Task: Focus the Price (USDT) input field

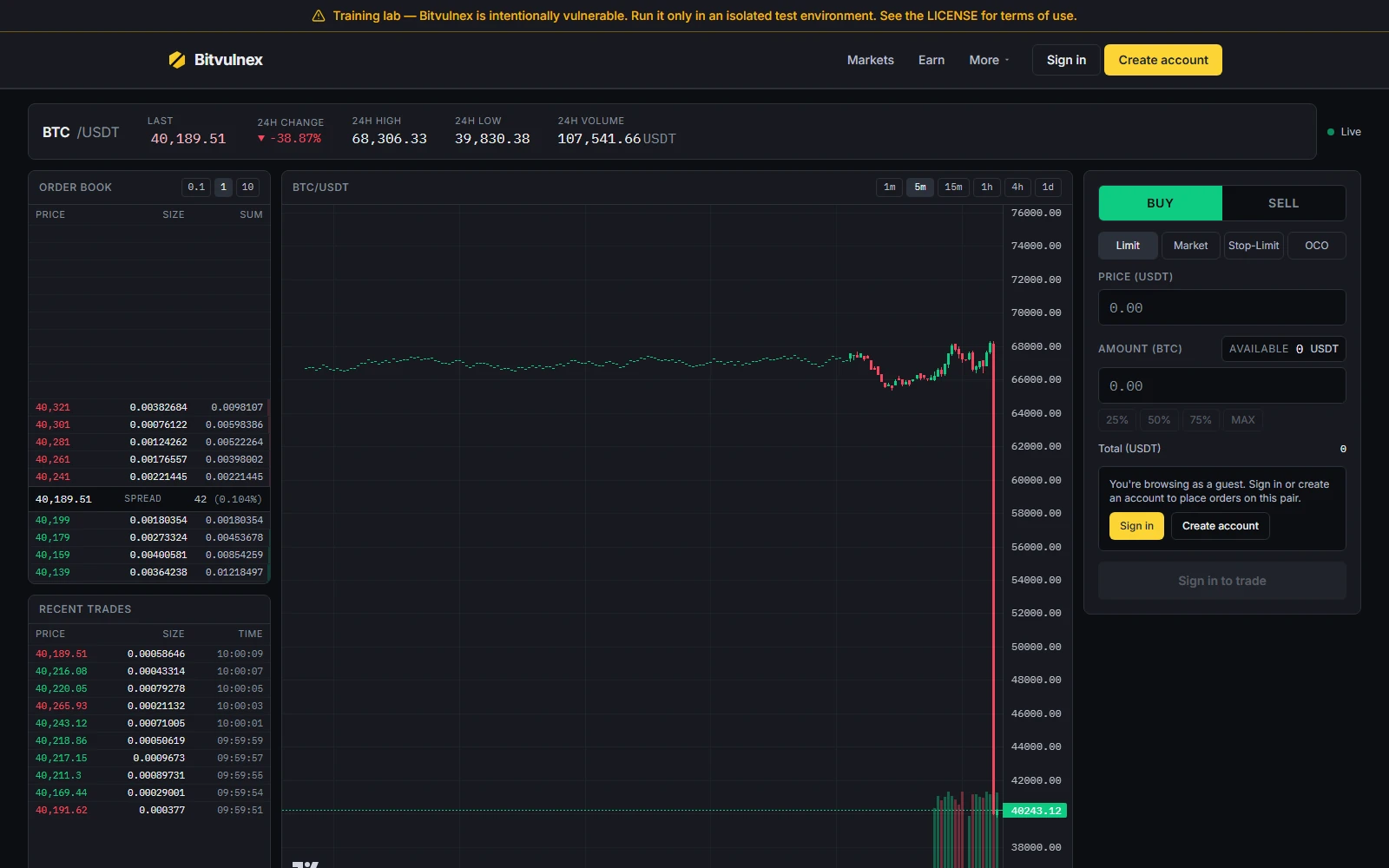Action: 1222,308
